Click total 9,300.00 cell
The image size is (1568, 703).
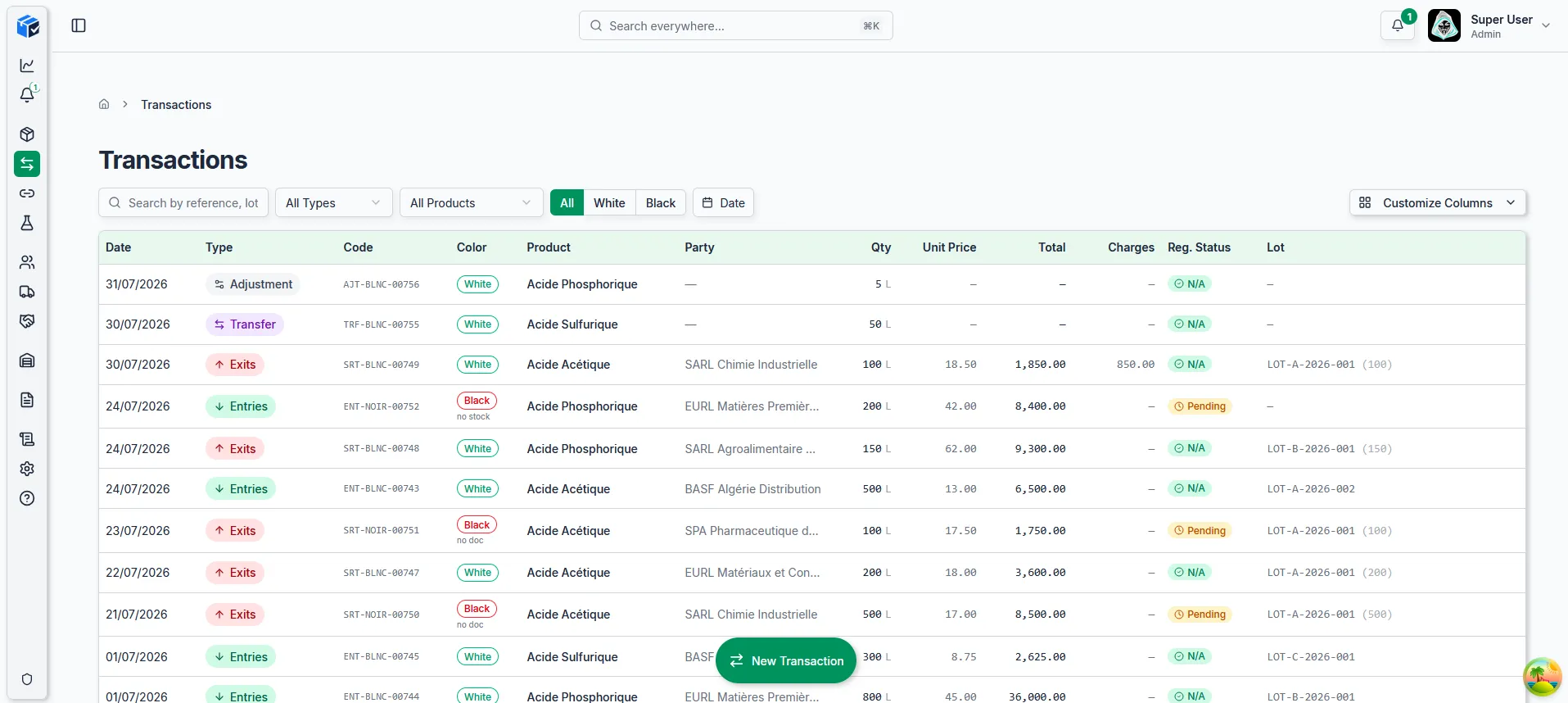coord(1040,449)
